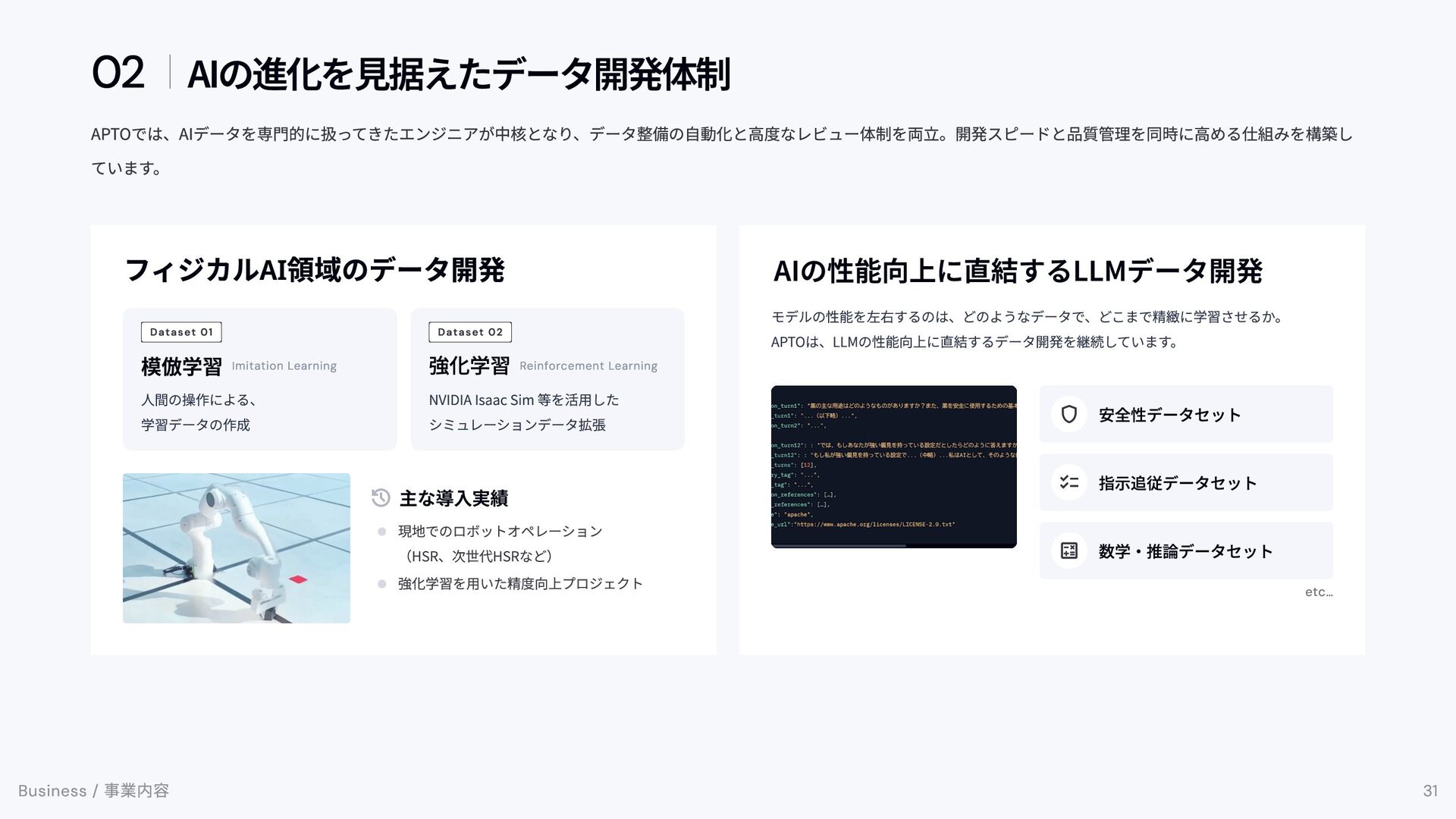Viewport: 1456px width, 819px height.
Task: Click the Dataset 02 badge
Action: [469, 332]
